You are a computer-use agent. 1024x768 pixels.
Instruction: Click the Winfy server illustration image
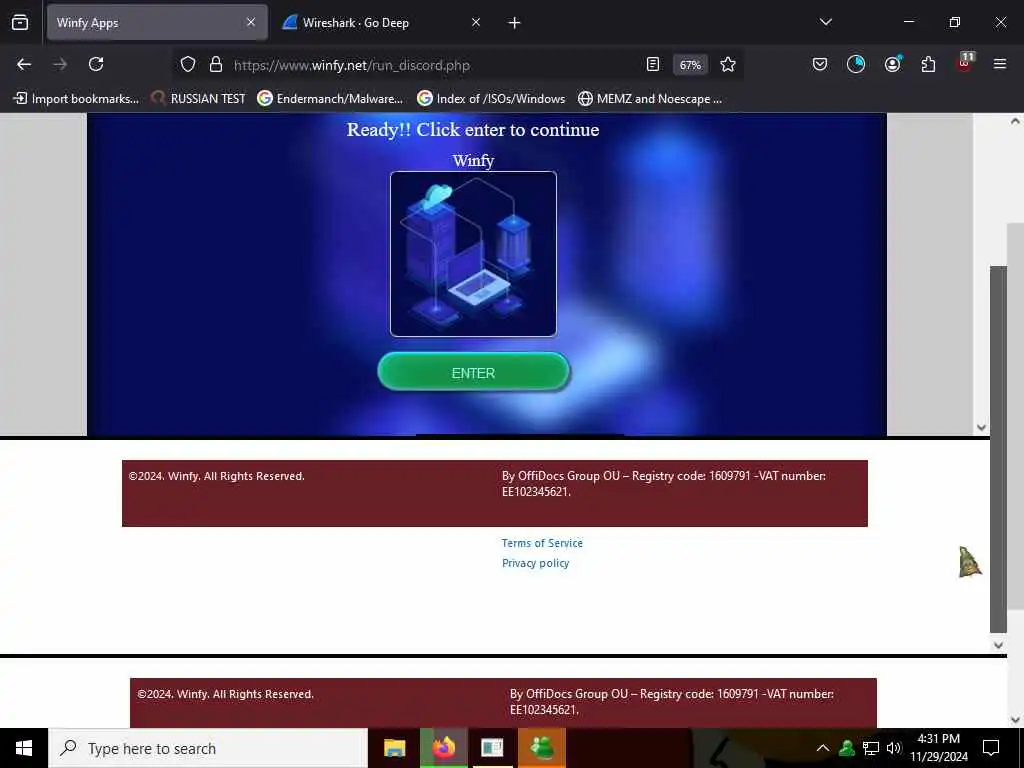click(x=473, y=254)
